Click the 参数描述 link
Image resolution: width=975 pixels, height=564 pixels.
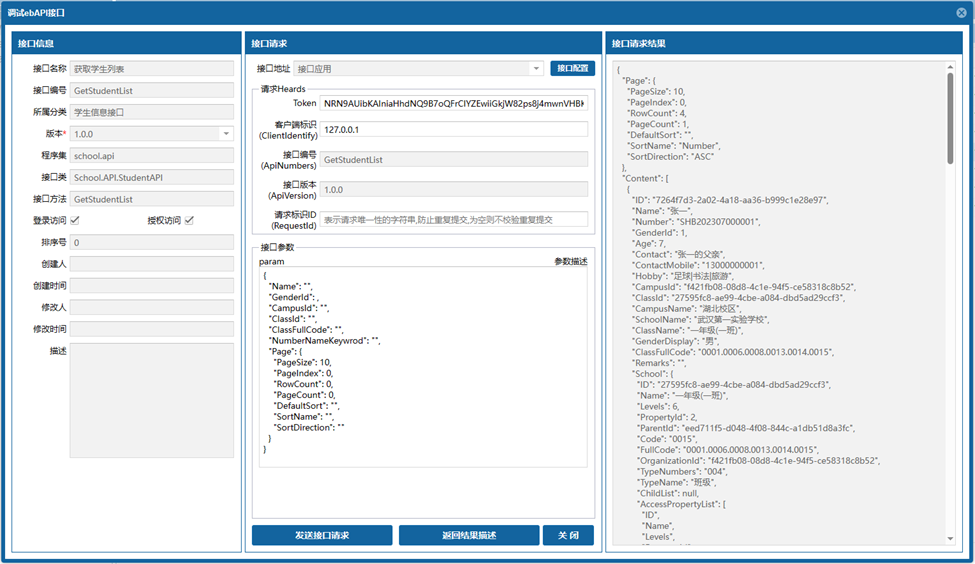[x=570, y=262]
